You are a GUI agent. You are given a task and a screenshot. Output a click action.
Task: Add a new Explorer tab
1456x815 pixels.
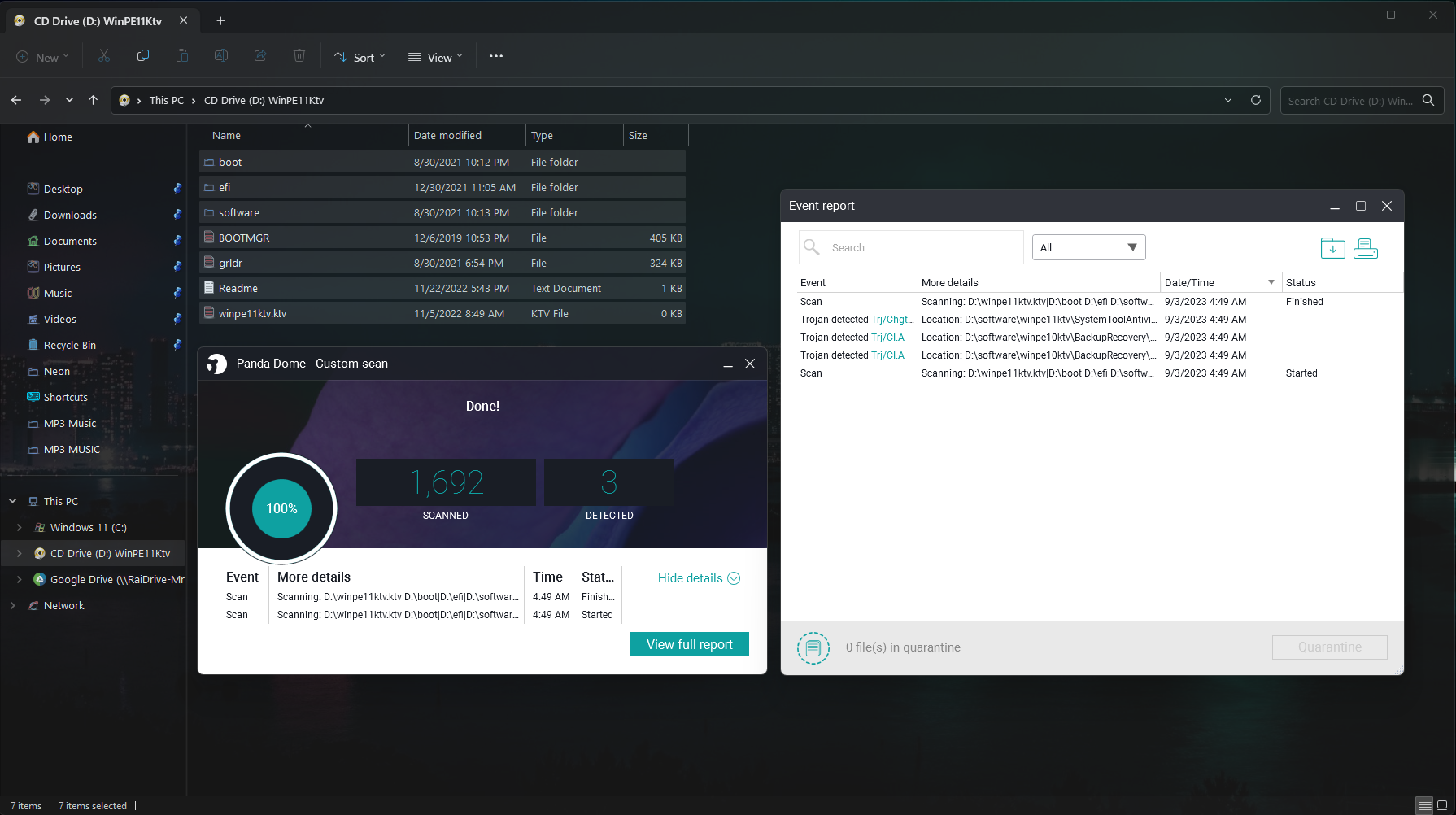[220, 20]
